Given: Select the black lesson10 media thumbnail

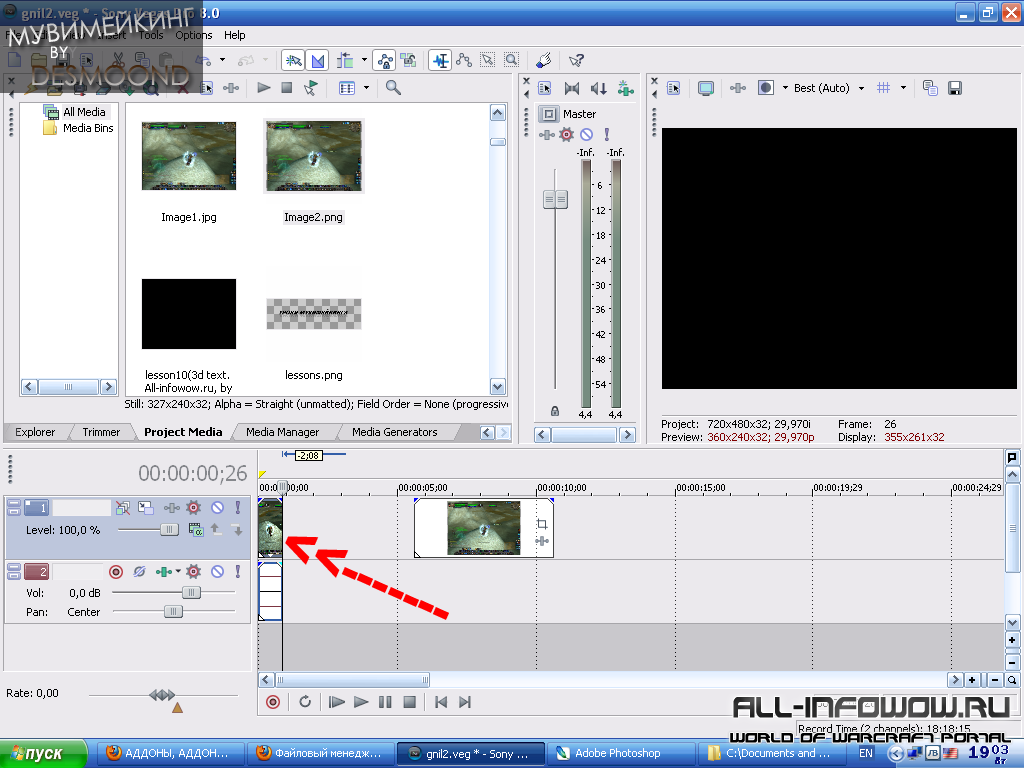Looking at the screenshot, I should click(x=189, y=314).
